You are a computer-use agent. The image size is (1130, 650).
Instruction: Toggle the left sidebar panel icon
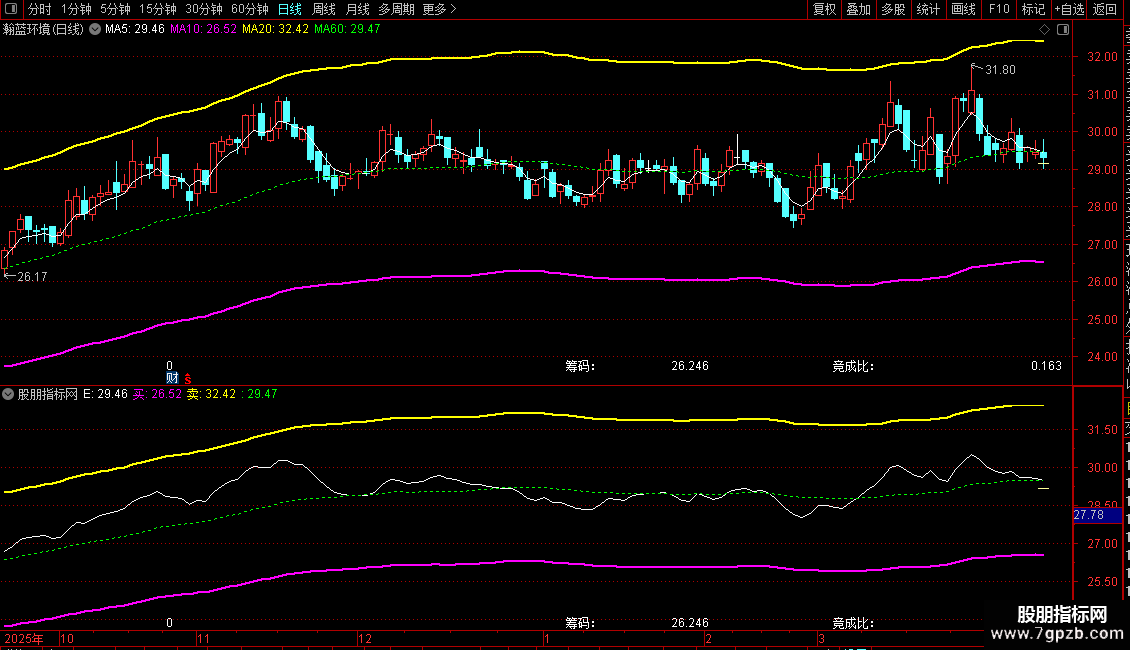click(x=11, y=9)
